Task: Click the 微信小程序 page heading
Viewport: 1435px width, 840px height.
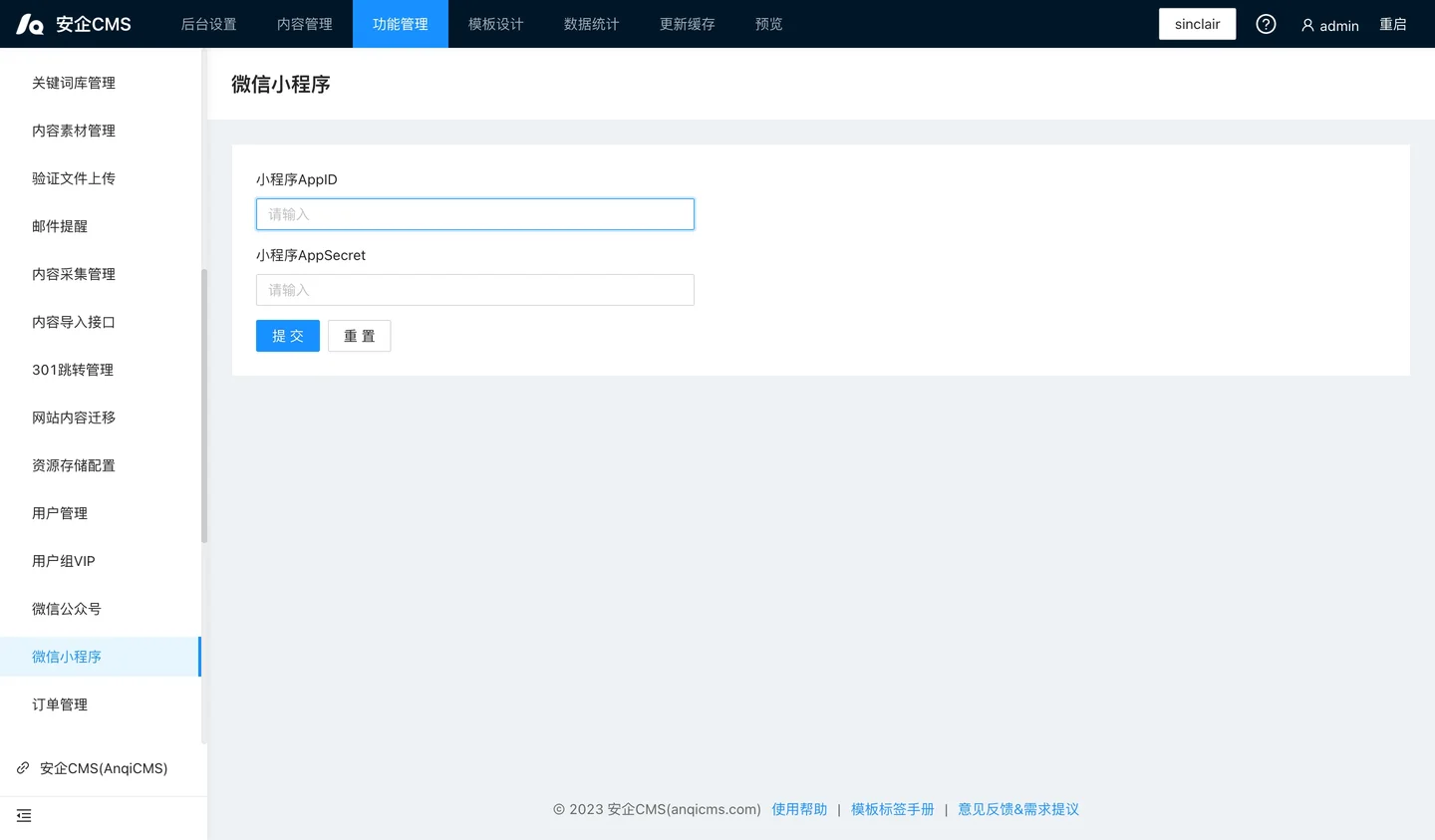Action: coord(281,85)
